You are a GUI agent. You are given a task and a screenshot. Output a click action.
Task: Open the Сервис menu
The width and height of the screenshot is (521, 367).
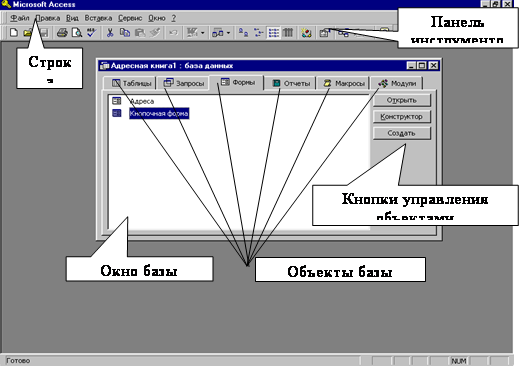[130, 18]
